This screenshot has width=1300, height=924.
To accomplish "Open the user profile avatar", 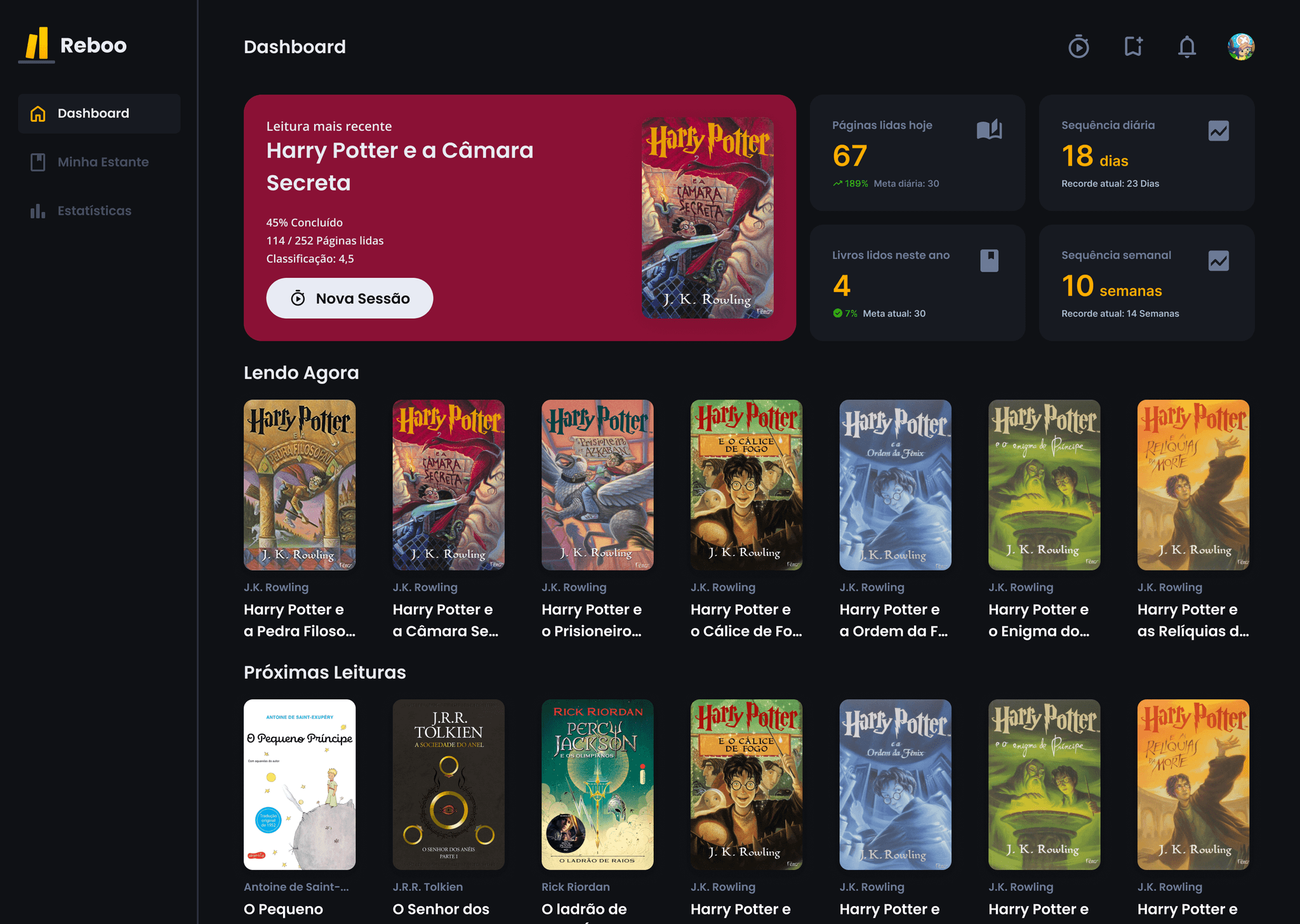I will 1241,47.
